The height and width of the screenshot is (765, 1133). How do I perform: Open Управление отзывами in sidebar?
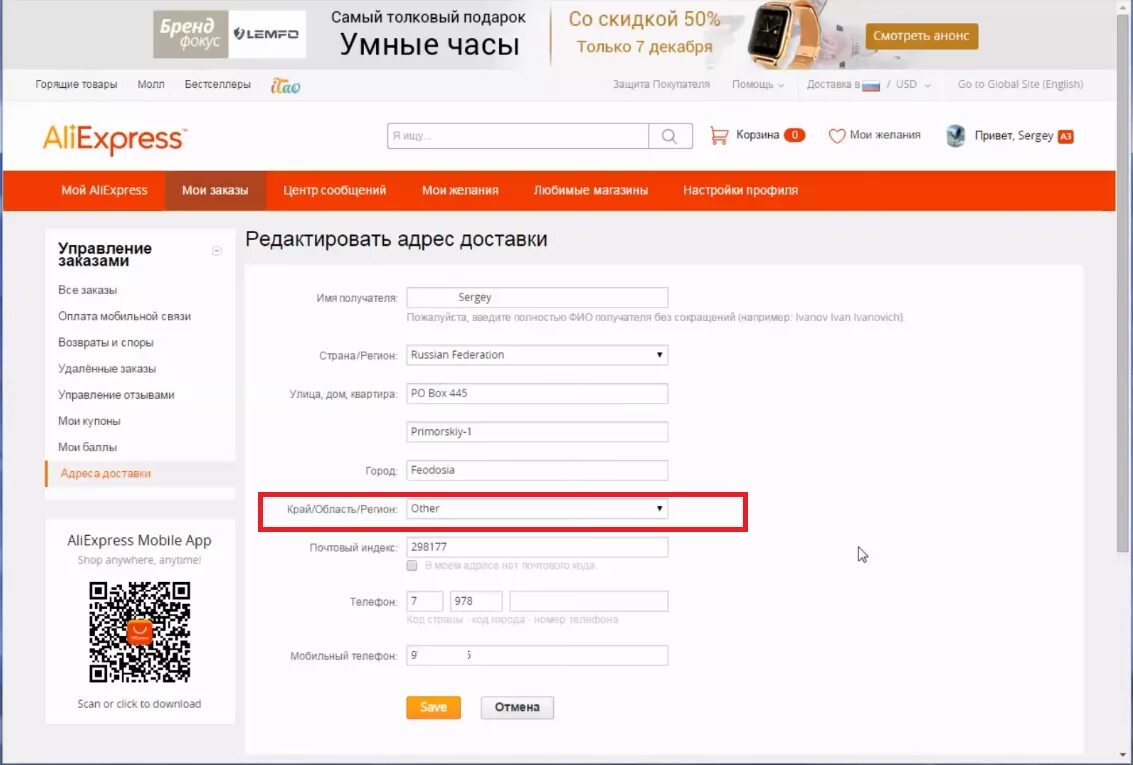tap(116, 394)
